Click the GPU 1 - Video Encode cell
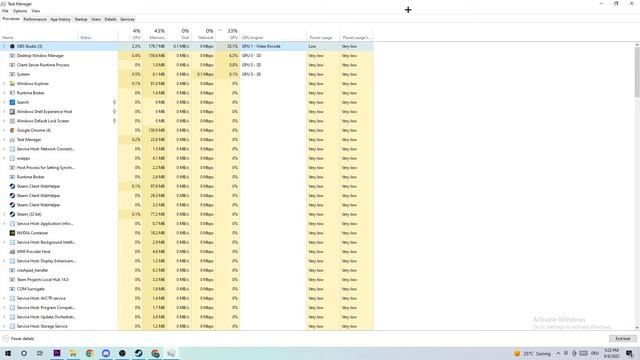 (x=273, y=46)
